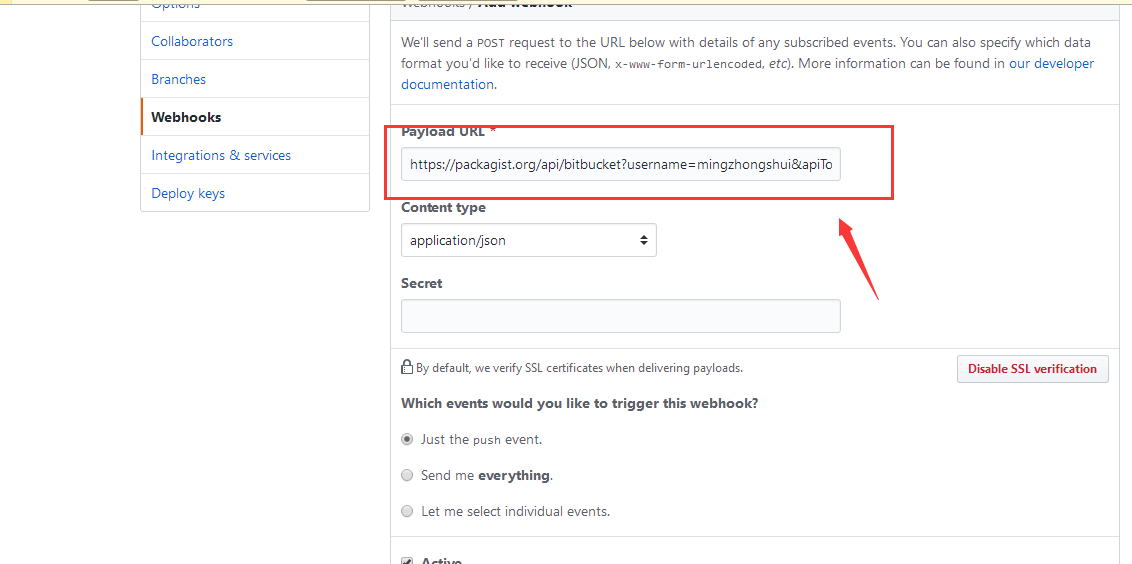Select 'Just the push event' radio

[x=407, y=439]
